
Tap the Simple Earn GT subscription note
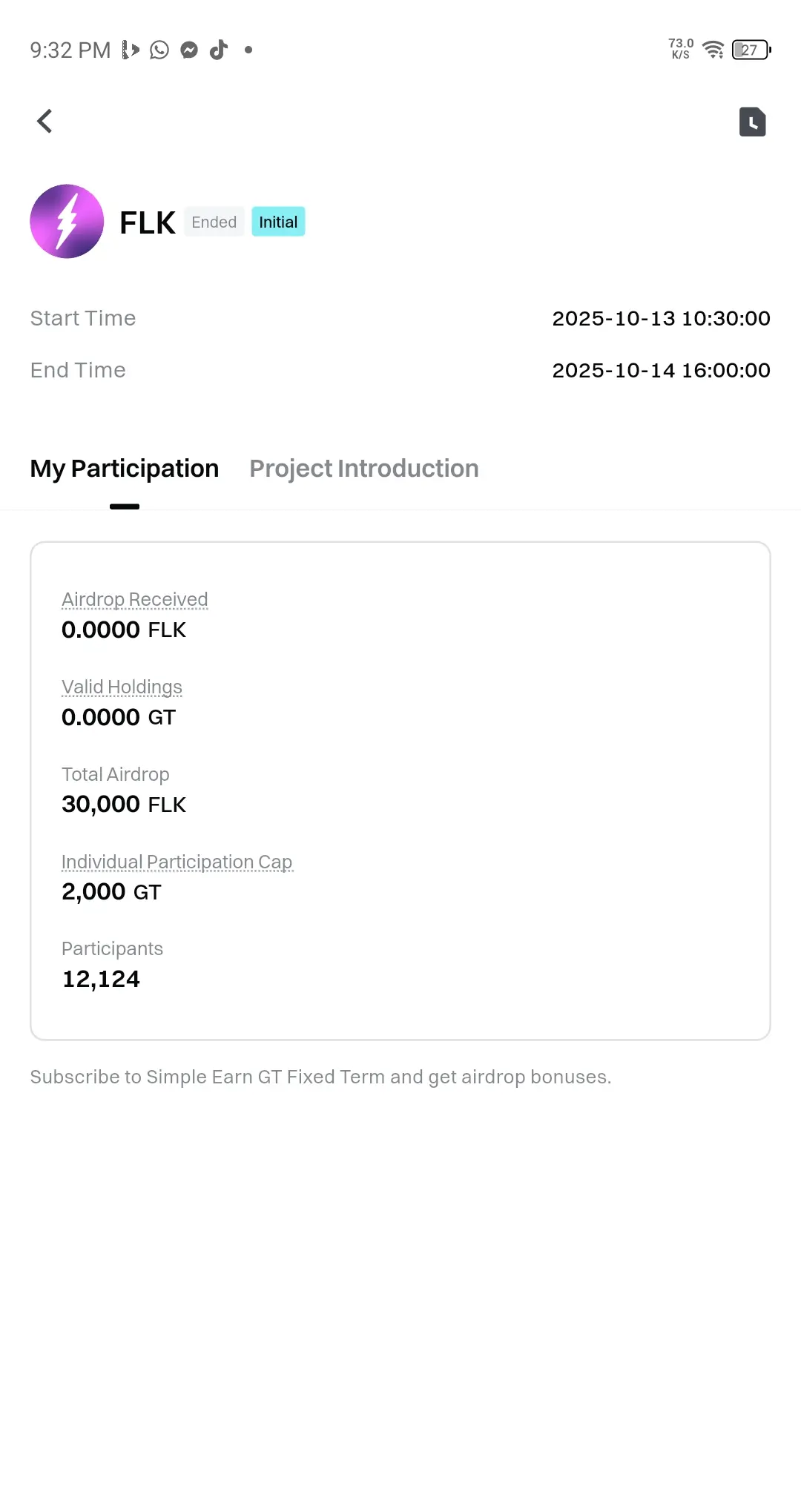pos(320,1077)
